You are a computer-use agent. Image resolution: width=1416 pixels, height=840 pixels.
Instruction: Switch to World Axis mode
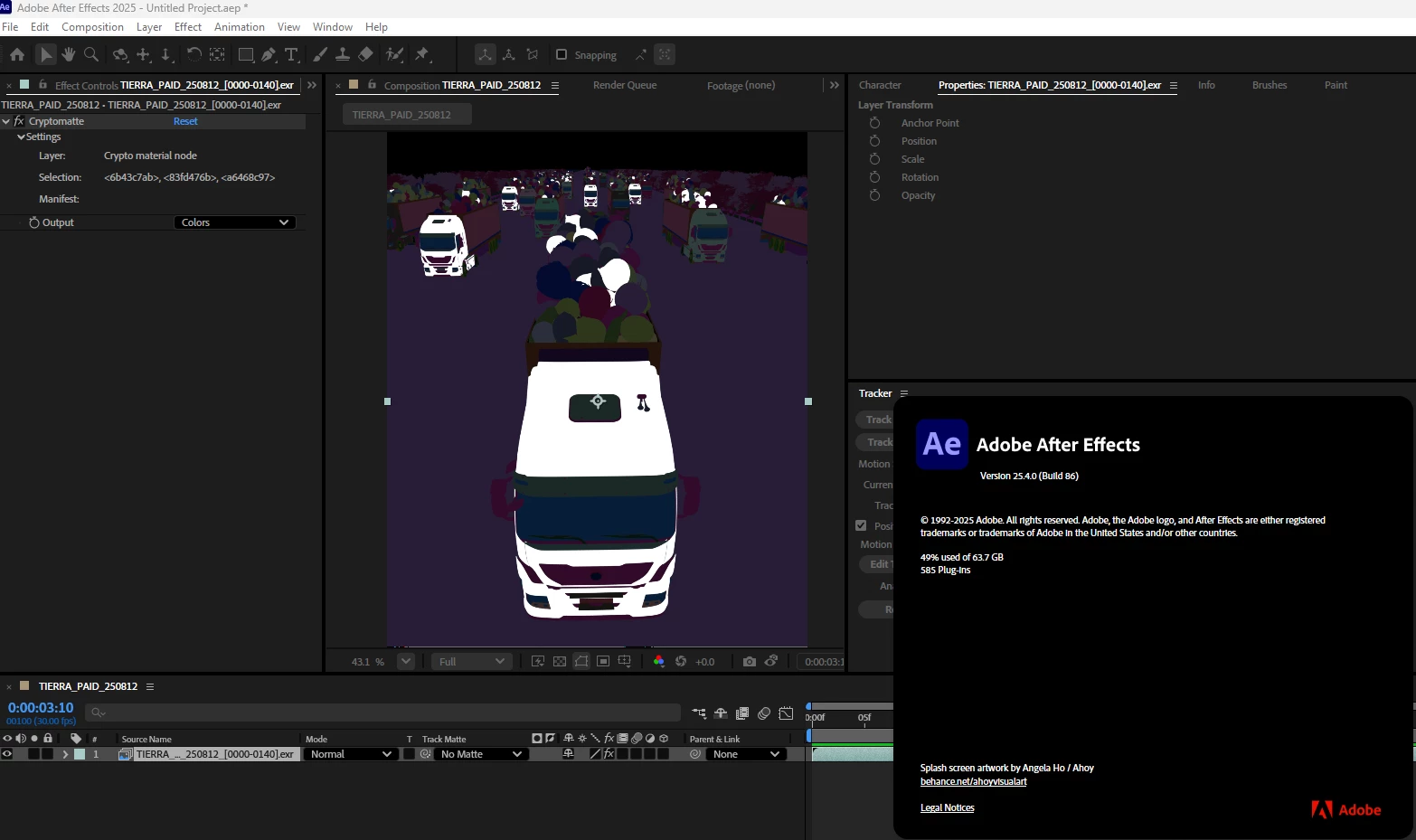point(509,55)
